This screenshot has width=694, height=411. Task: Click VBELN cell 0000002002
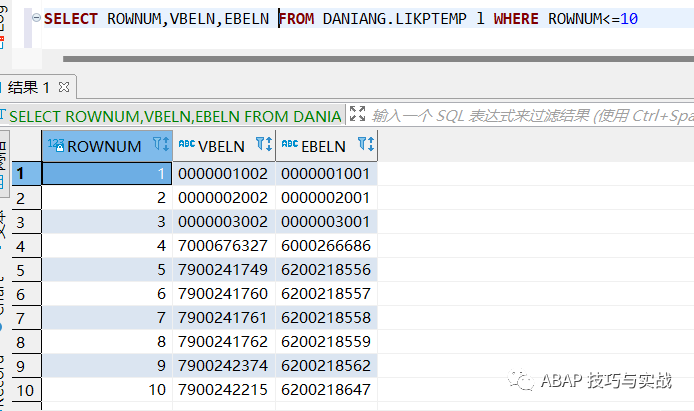(224, 198)
